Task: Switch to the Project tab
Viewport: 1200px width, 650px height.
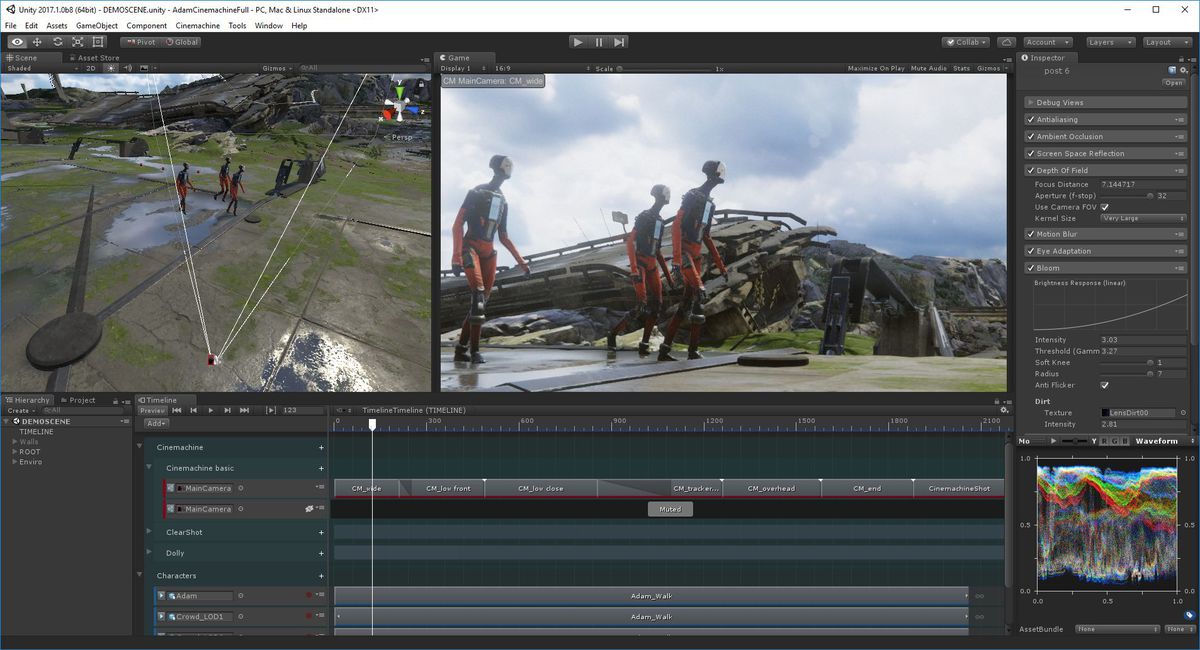Action: 77,400
